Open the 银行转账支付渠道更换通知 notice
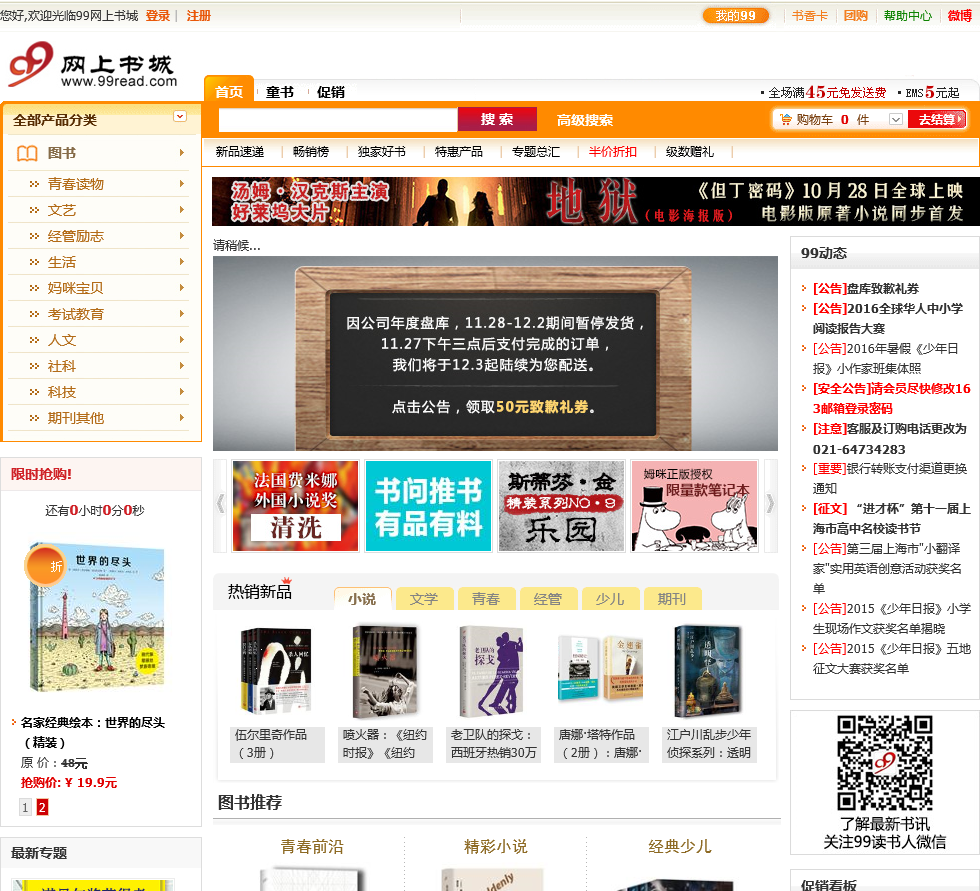Image resolution: width=980 pixels, height=891 pixels. click(889, 478)
